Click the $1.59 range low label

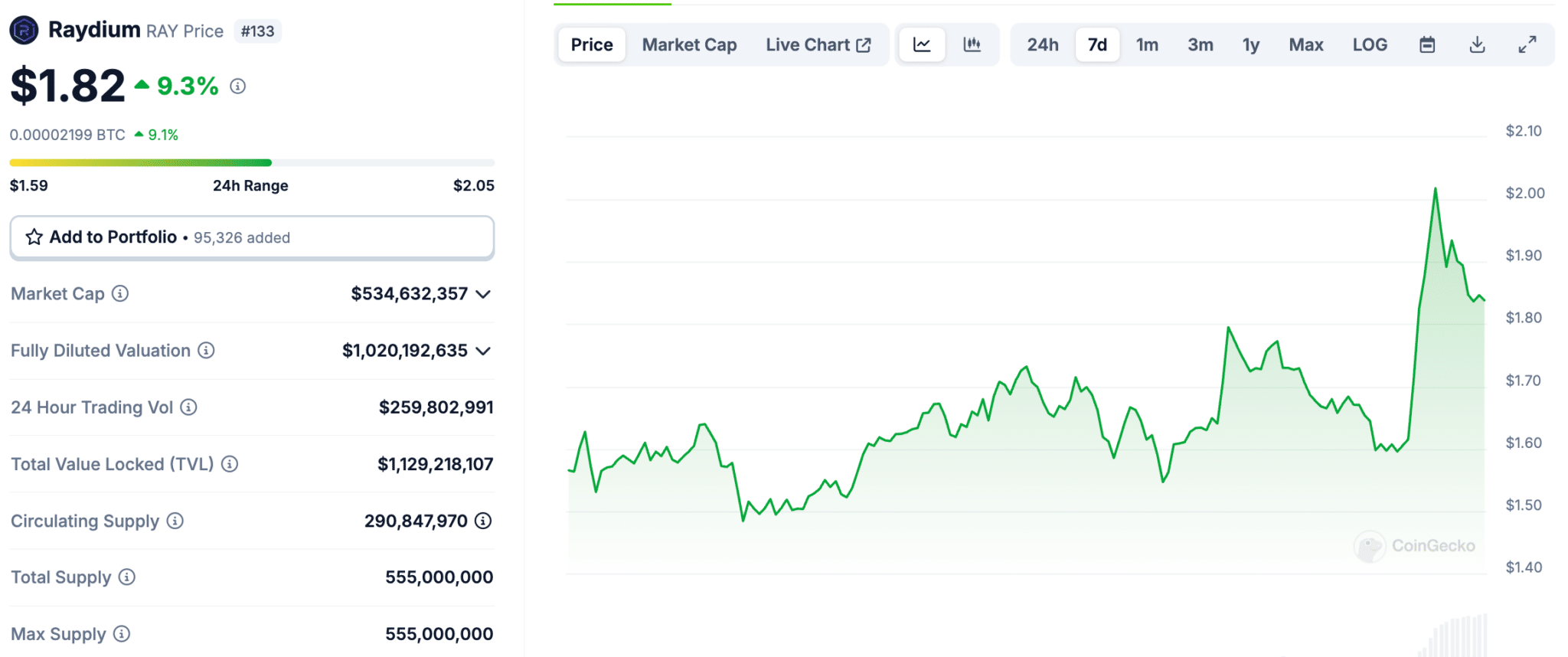29,185
